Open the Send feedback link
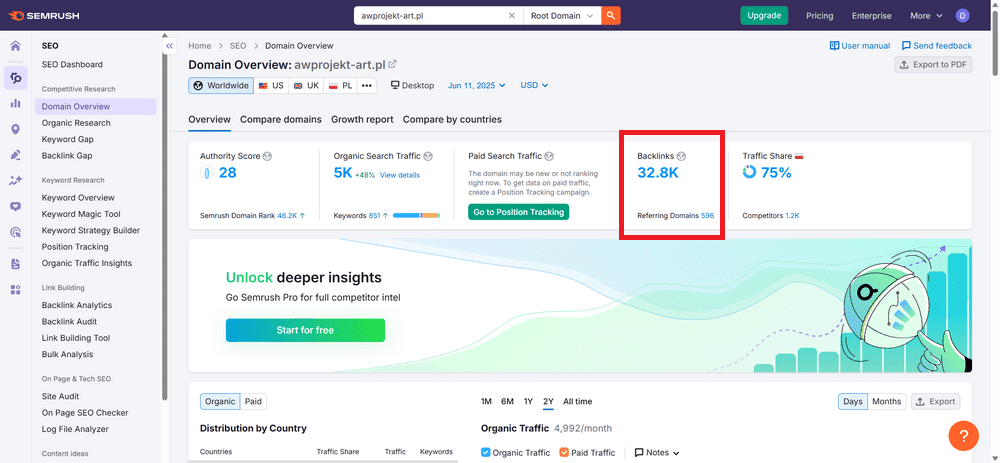The width and height of the screenshot is (1000, 463). pos(937,46)
